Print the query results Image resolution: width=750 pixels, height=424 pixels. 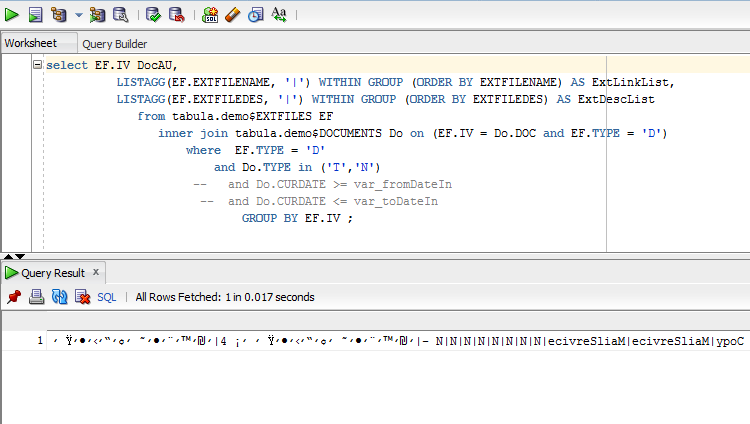[36, 297]
